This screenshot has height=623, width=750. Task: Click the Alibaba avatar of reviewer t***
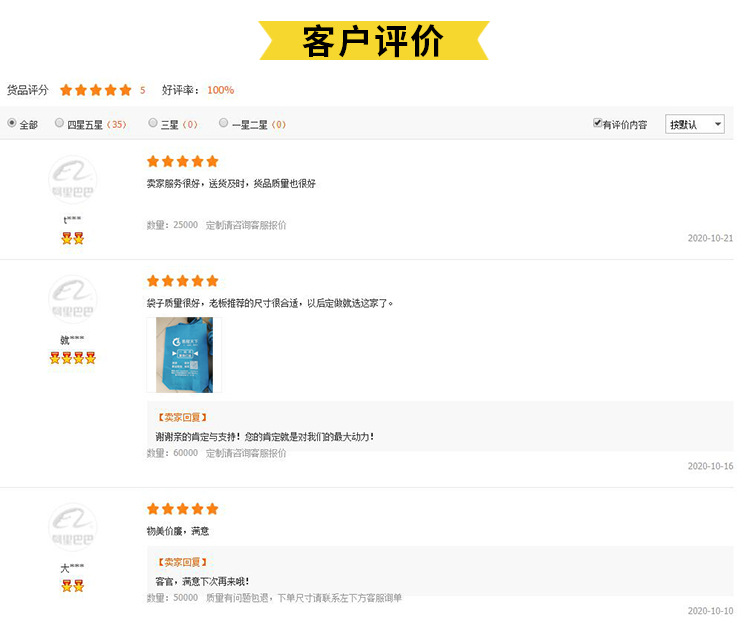(x=73, y=179)
